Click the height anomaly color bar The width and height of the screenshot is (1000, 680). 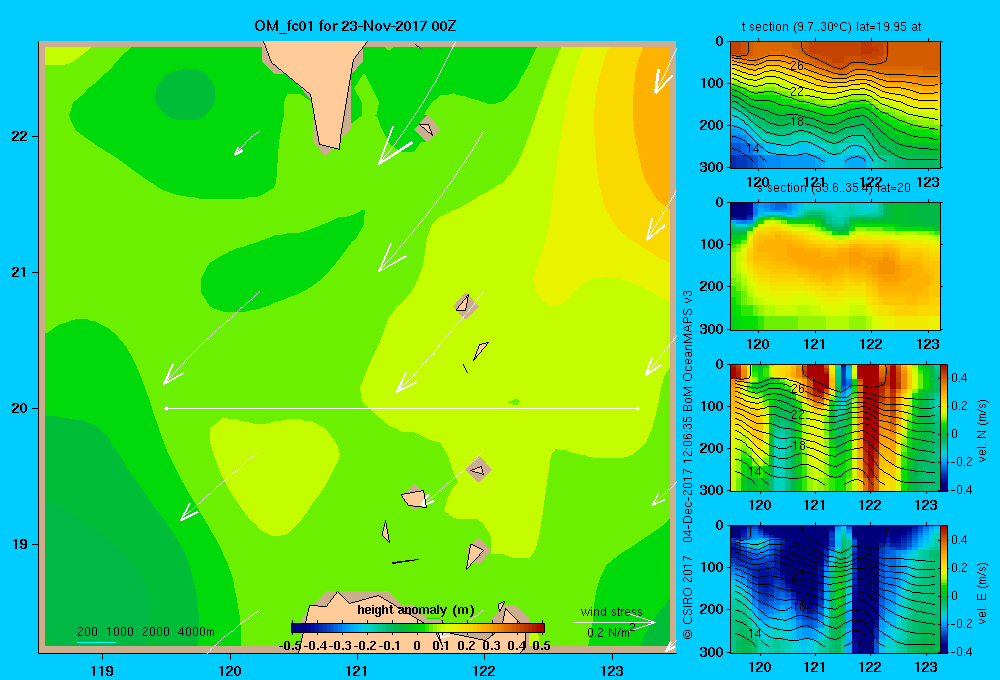point(418,628)
